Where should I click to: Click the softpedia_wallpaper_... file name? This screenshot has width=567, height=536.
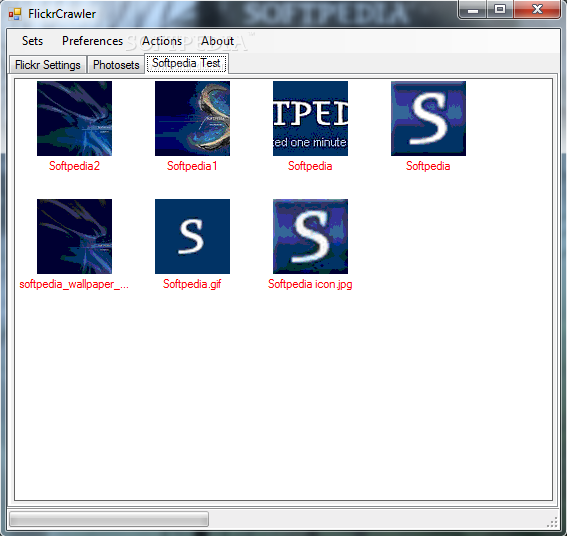click(74, 284)
